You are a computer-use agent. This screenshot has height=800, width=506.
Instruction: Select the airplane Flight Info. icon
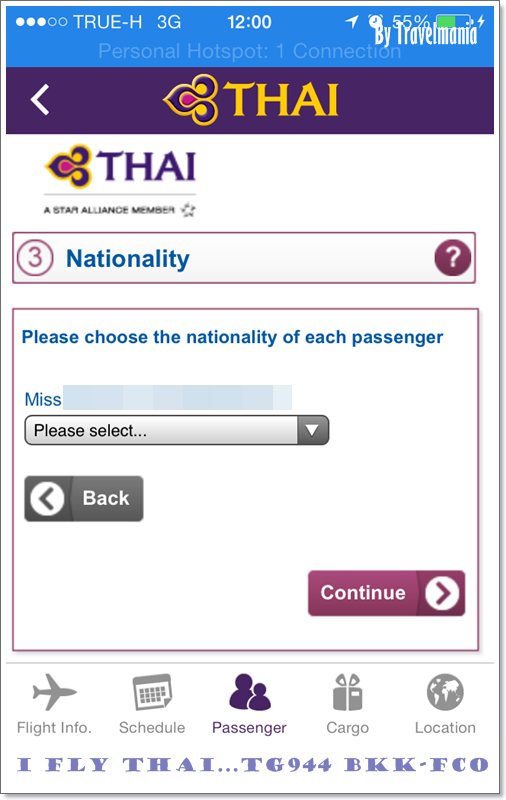point(55,692)
